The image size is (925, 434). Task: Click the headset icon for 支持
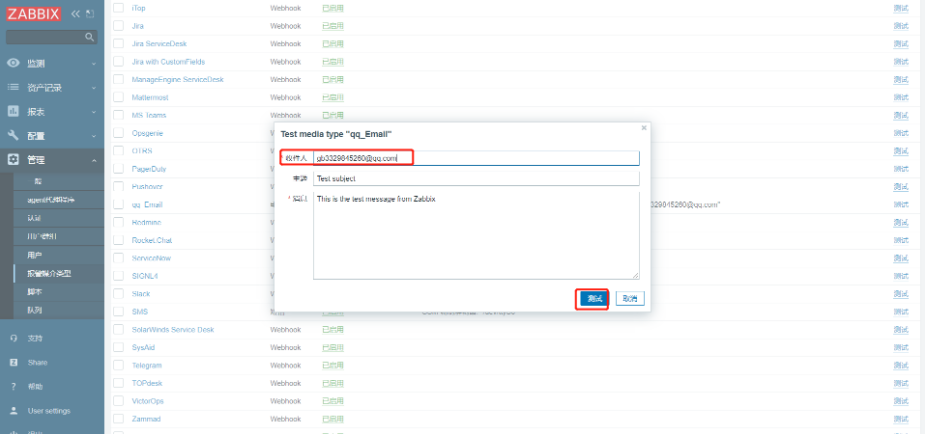pos(14,338)
